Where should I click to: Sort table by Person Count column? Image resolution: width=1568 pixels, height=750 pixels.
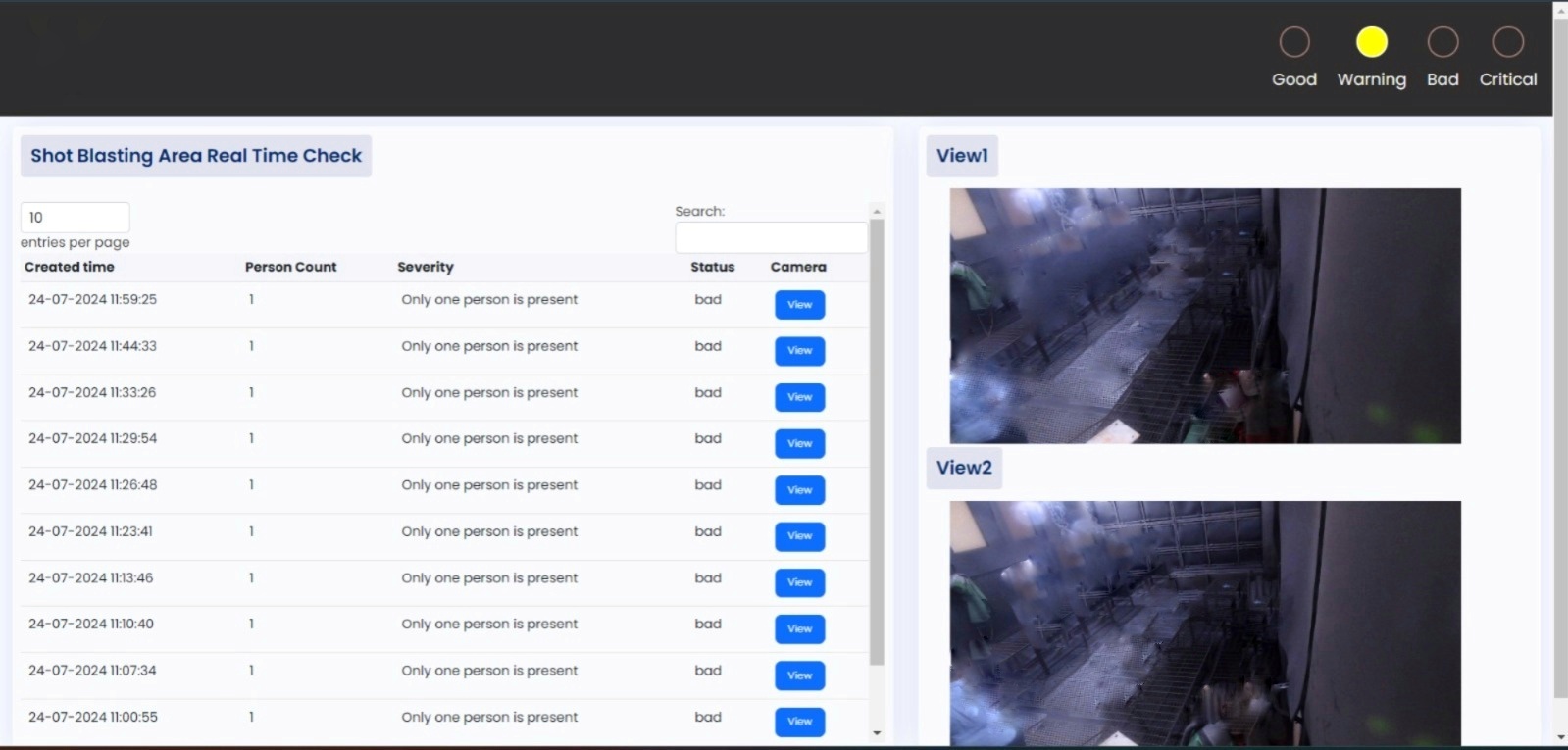coord(290,267)
